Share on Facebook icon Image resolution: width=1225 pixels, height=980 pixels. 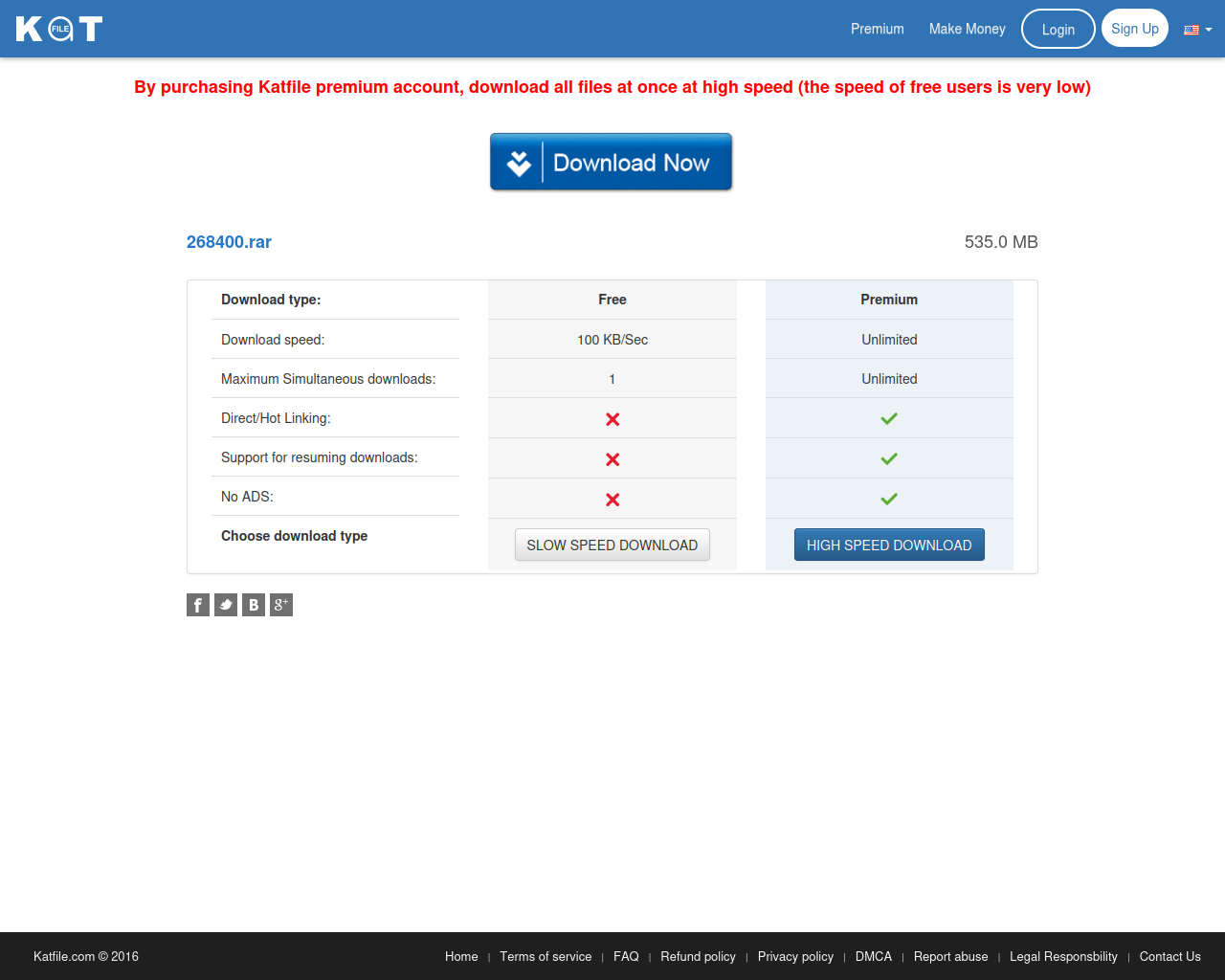click(x=198, y=605)
